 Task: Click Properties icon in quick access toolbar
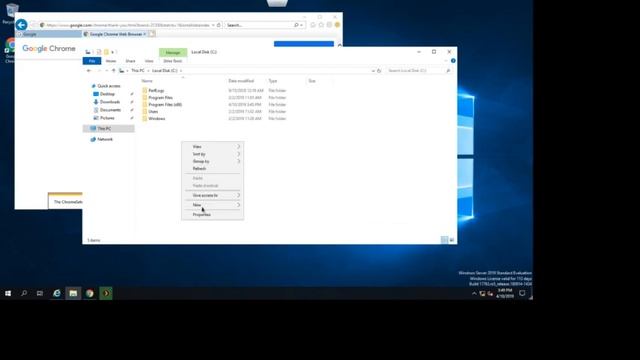[x=99, y=52]
